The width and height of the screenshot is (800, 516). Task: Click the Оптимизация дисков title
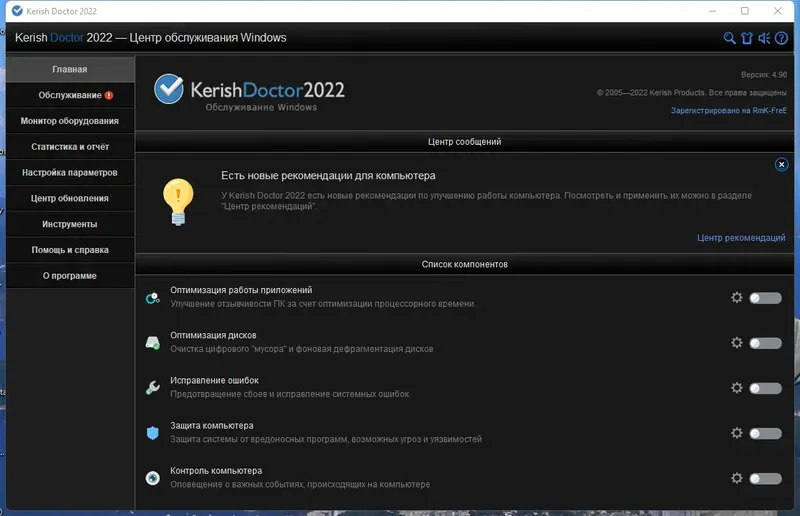pyautogui.click(x=213, y=335)
